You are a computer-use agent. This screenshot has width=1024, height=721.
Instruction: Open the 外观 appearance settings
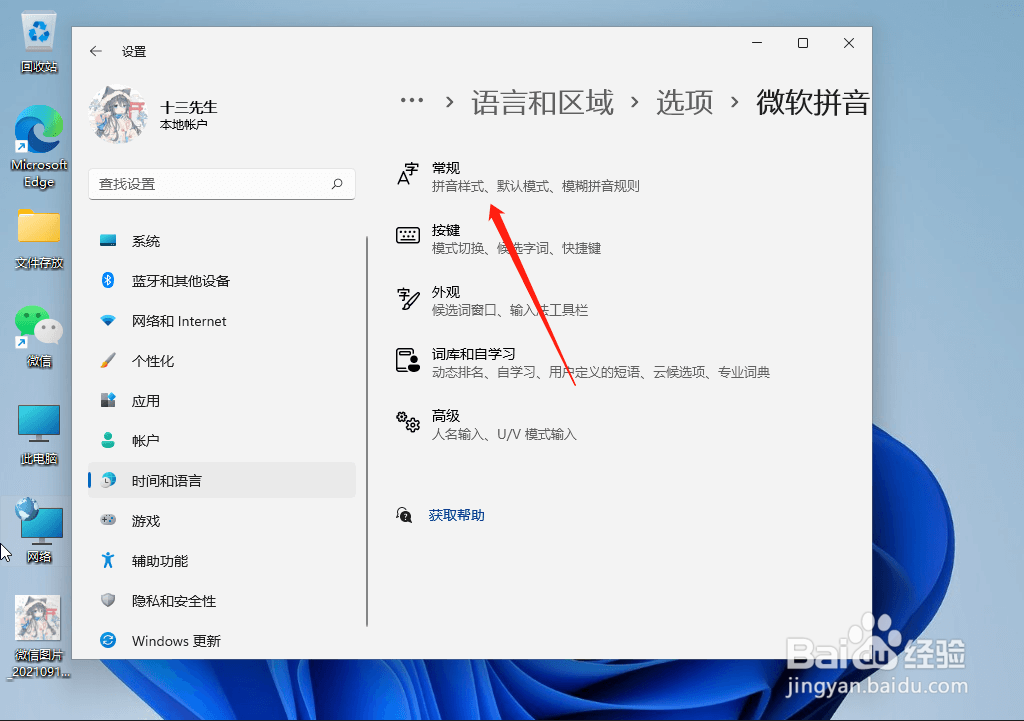point(493,301)
